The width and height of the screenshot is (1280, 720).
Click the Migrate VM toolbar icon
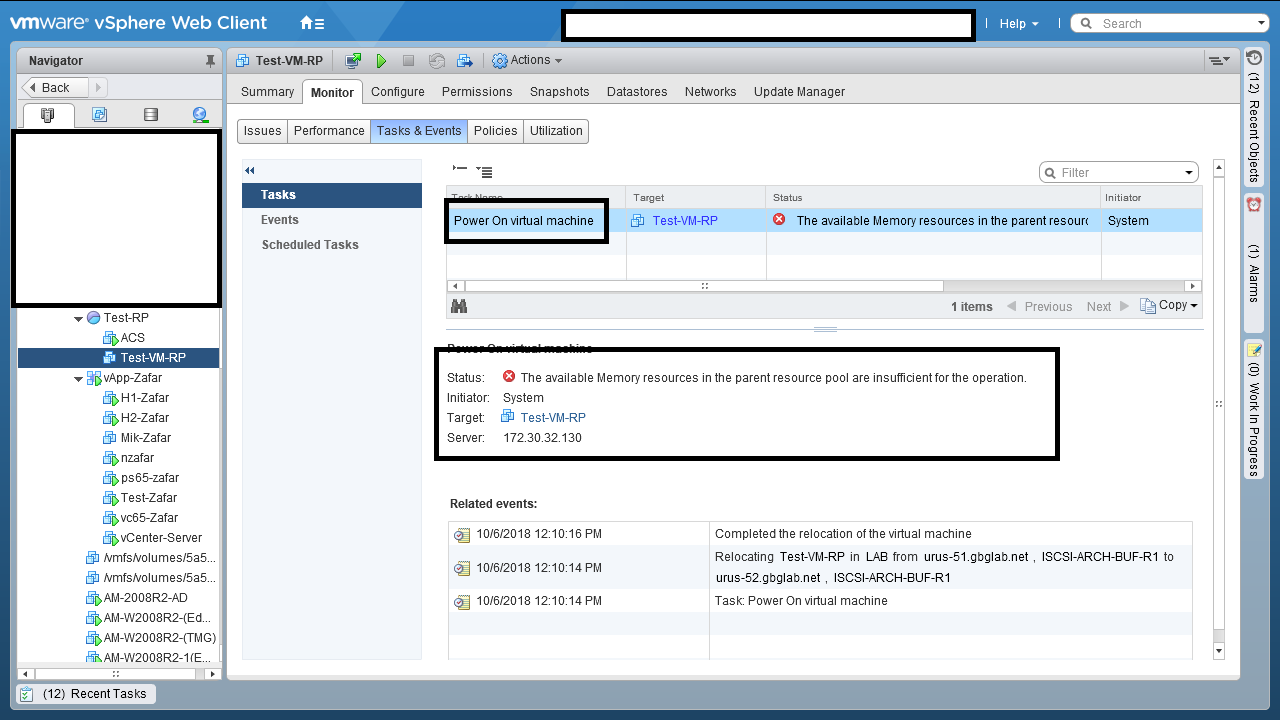tap(465, 61)
